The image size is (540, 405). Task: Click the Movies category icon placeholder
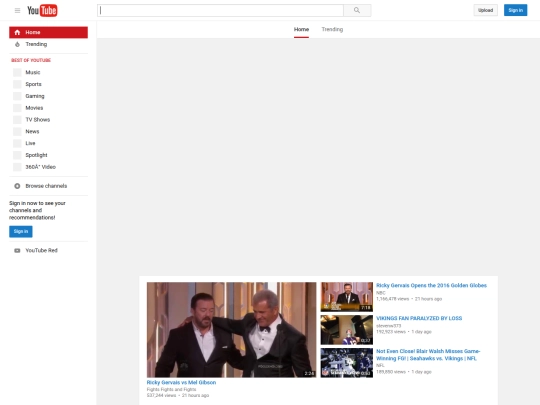click(17, 108)
